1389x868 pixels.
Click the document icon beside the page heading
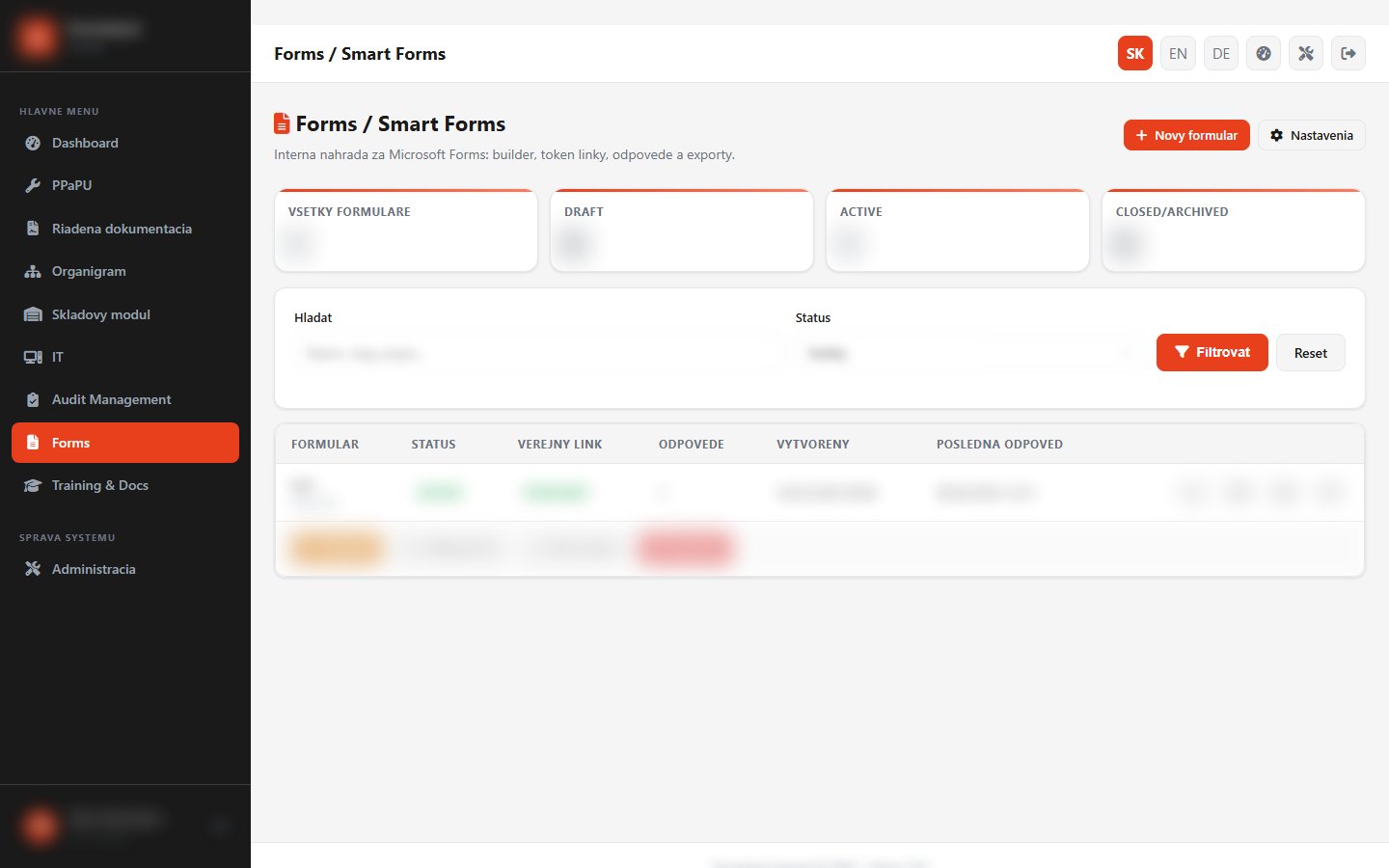click(282, 123)
